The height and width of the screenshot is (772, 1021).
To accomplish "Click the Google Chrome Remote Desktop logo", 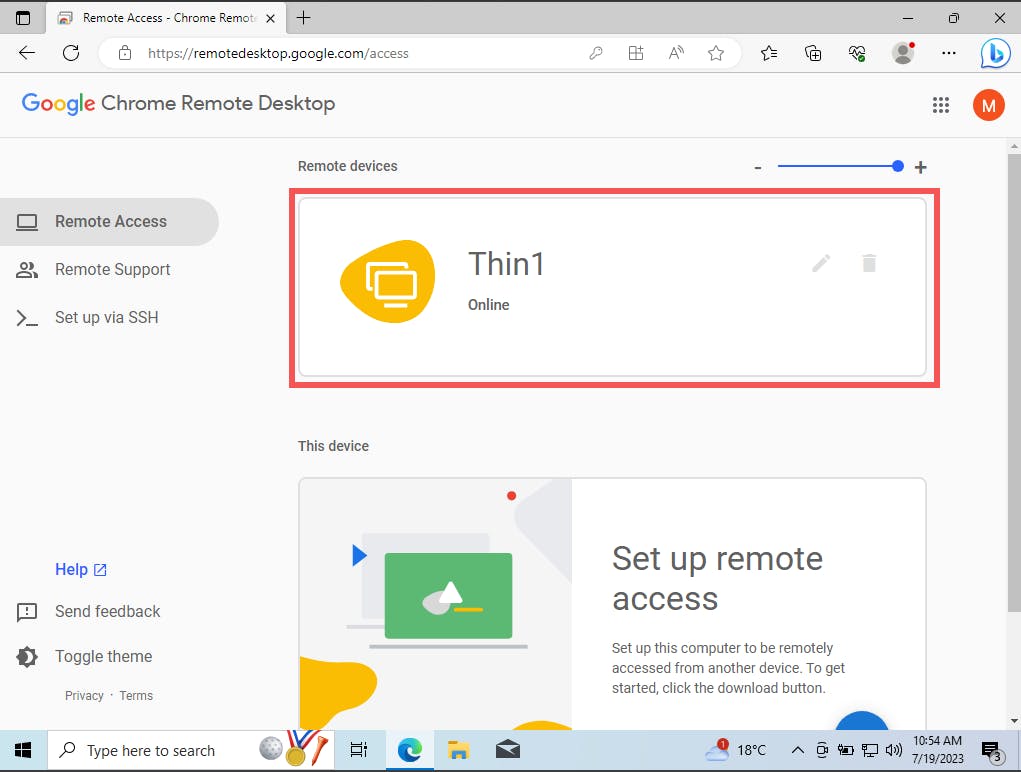I will tap(178, 103).
